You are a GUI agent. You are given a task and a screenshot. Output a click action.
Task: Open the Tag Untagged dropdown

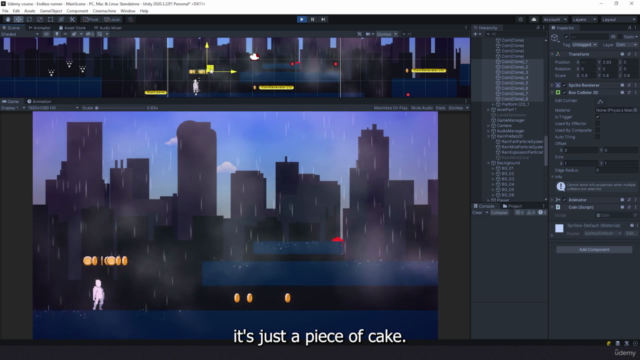585,44
